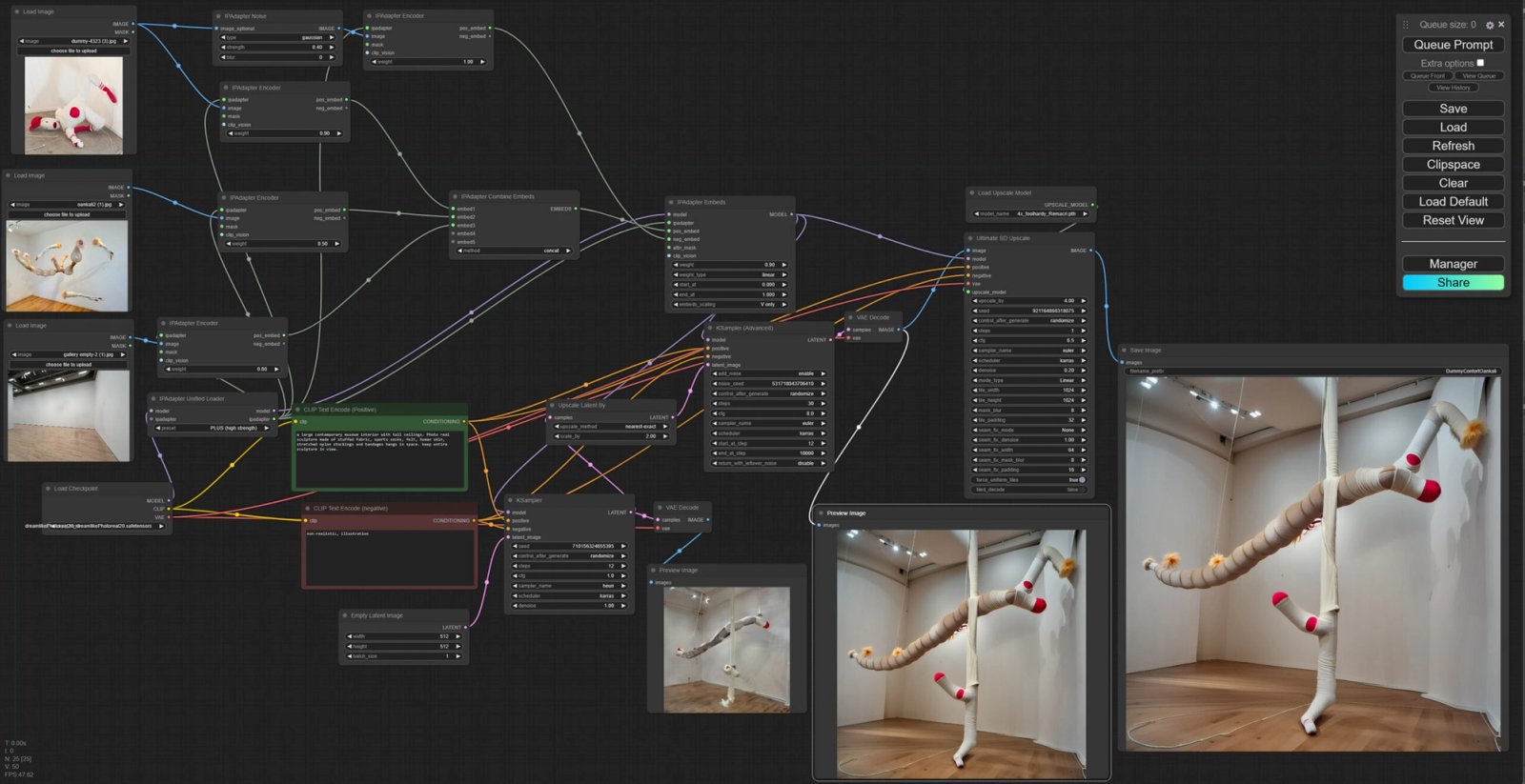The image size is (1525, 784).
Task: Open add_noise enable combo in KSampler (Advanced)
Action: 769,373
